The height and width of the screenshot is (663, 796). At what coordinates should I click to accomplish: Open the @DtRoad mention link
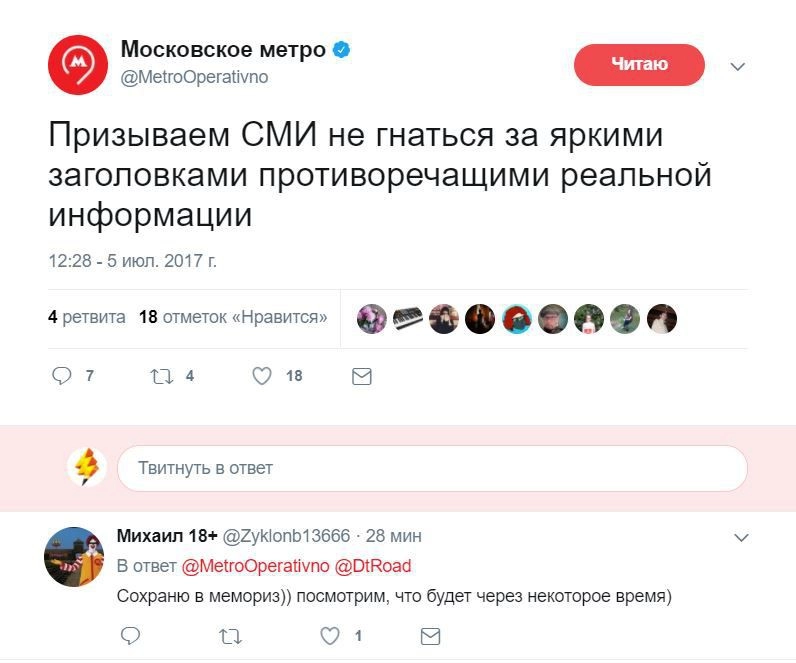[x=372, y=566]
